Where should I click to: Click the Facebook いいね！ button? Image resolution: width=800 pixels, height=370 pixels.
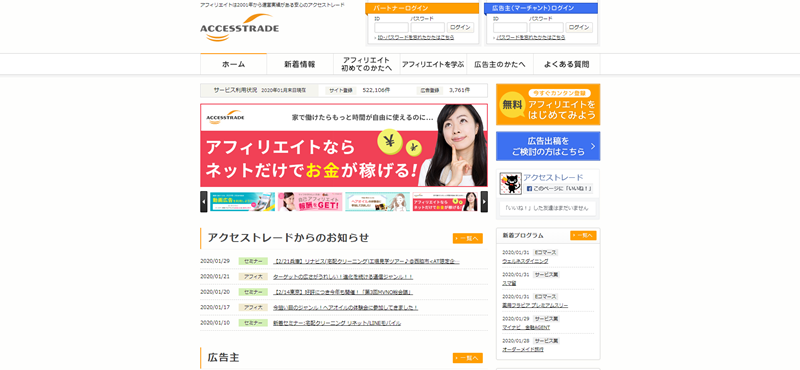(x=559, y=188)
